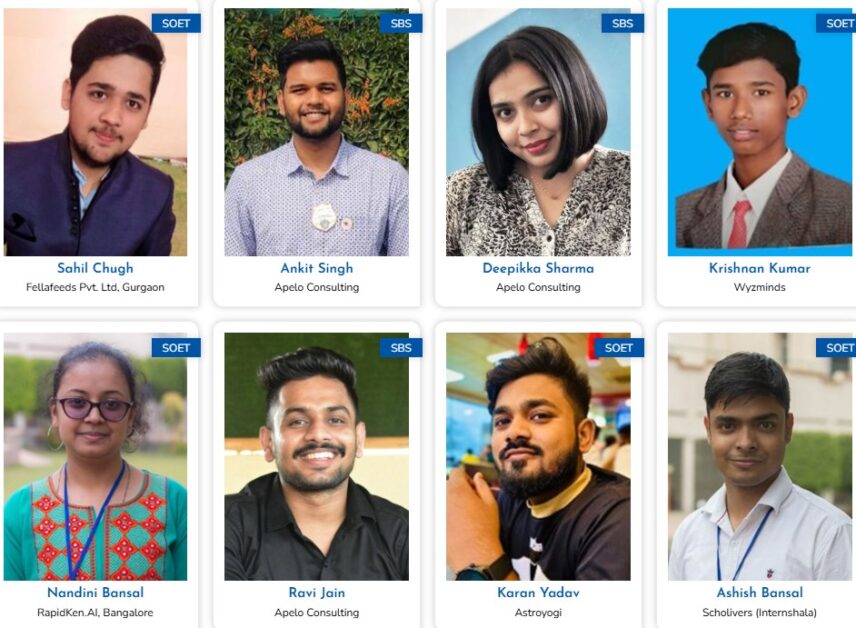
Task: Click the SOET badge on Karan Yadav's card
Action: click(x=619, y=348)
